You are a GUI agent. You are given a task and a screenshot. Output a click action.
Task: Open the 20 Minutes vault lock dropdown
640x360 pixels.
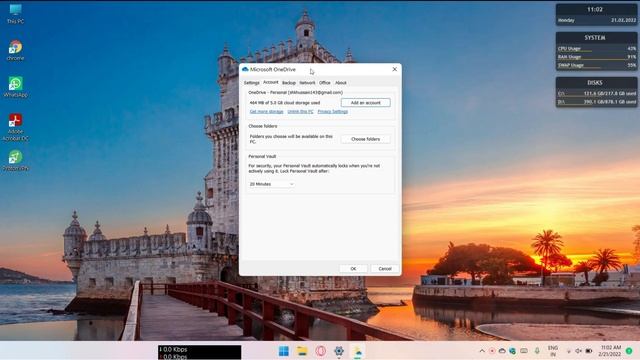271,184
